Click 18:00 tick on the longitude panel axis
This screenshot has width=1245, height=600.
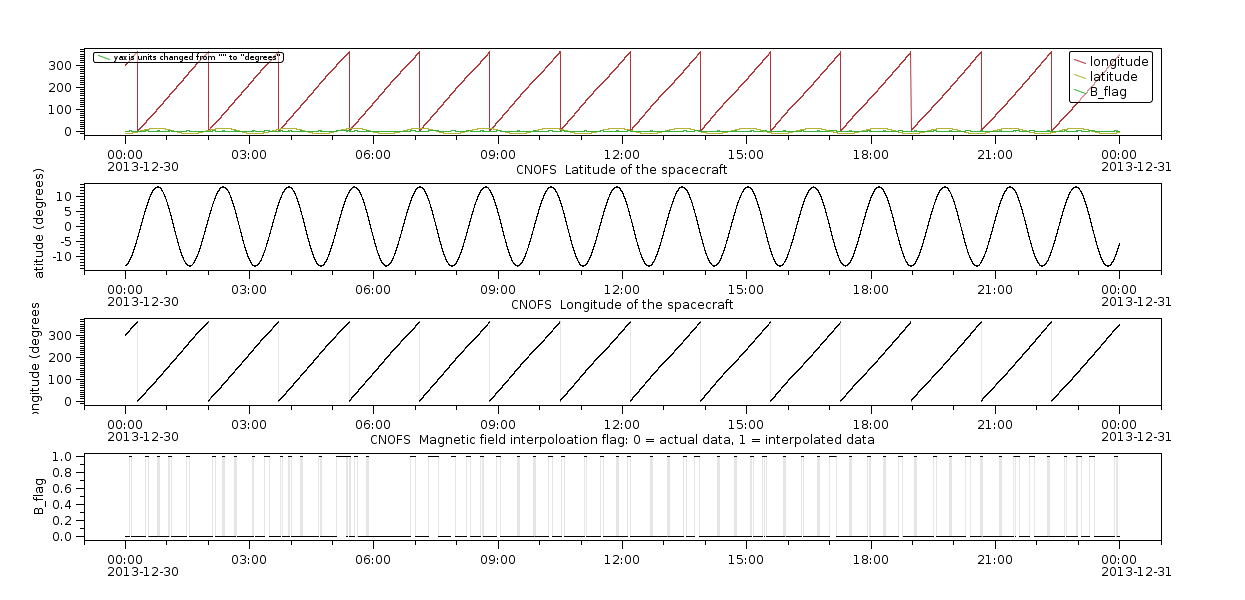click(871, 424)
